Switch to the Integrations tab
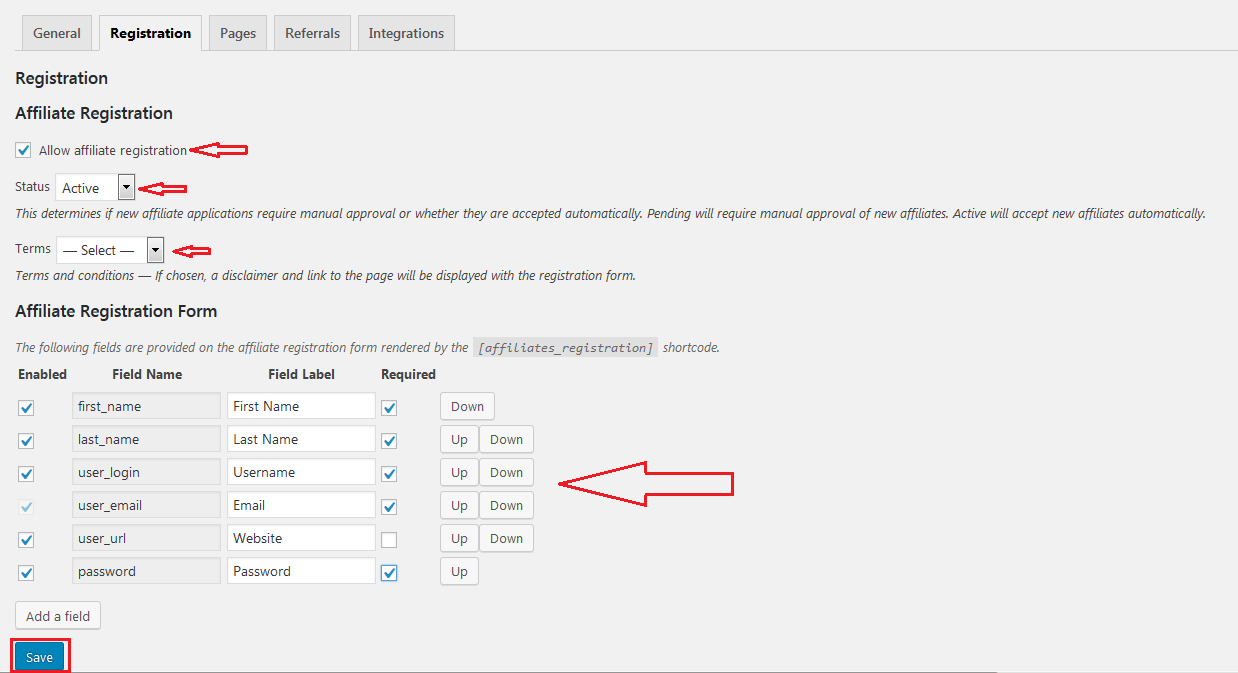The image size is (1238, 673). [406, 33]
